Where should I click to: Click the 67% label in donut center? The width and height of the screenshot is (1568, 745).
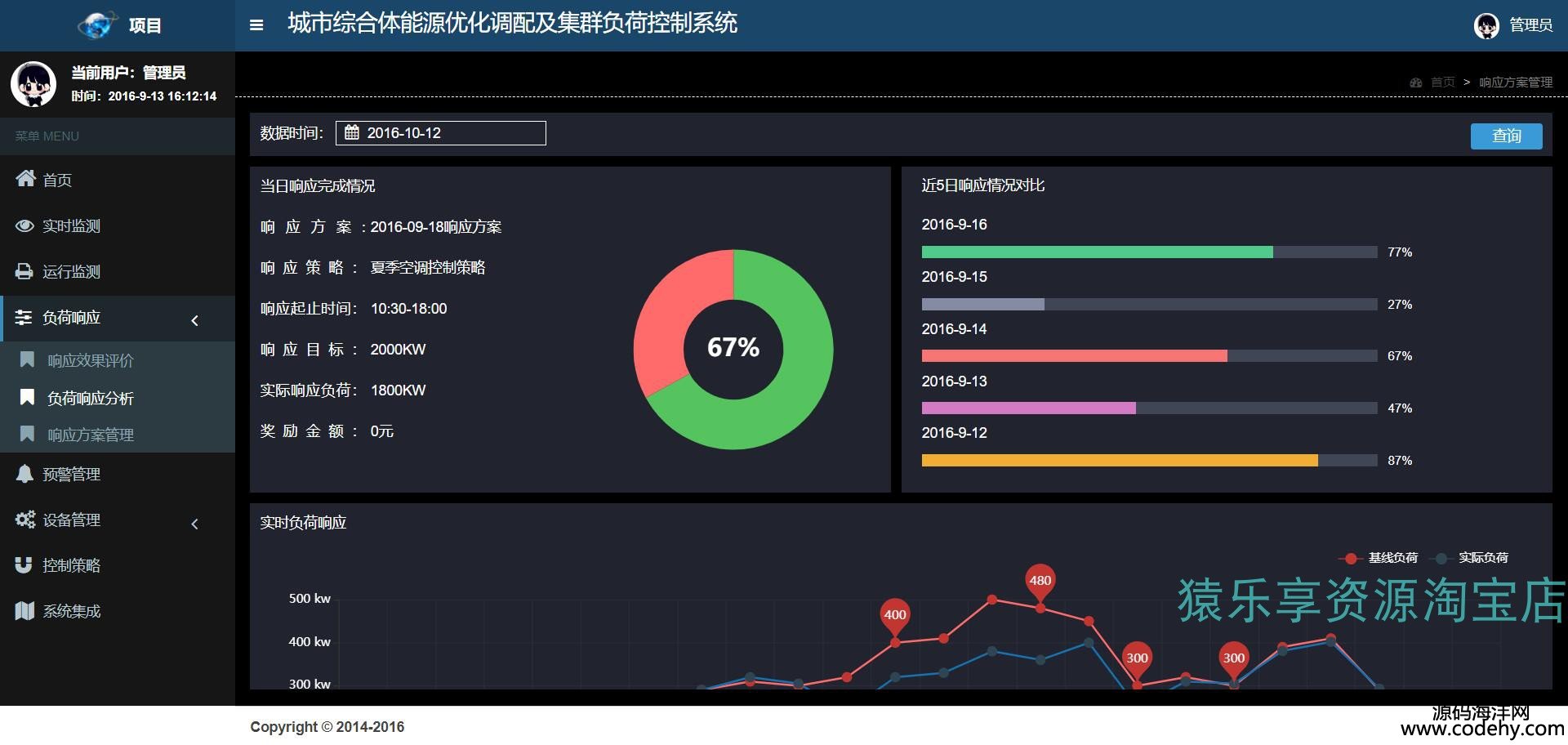coord(733,348)
